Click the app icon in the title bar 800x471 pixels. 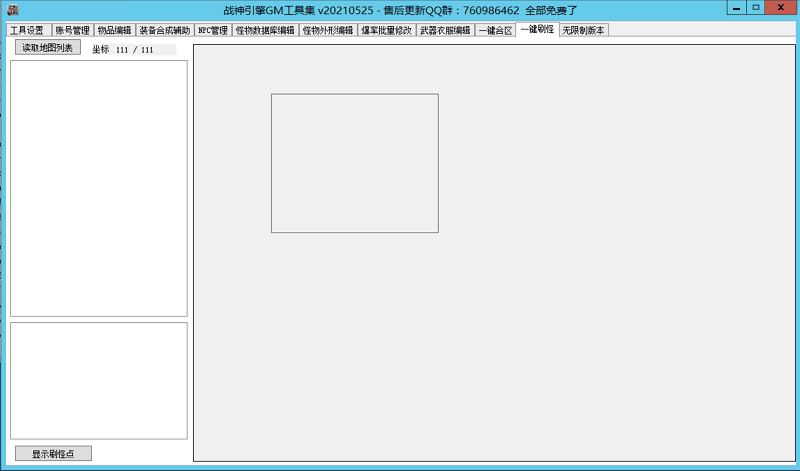click(x=13, y=9)
